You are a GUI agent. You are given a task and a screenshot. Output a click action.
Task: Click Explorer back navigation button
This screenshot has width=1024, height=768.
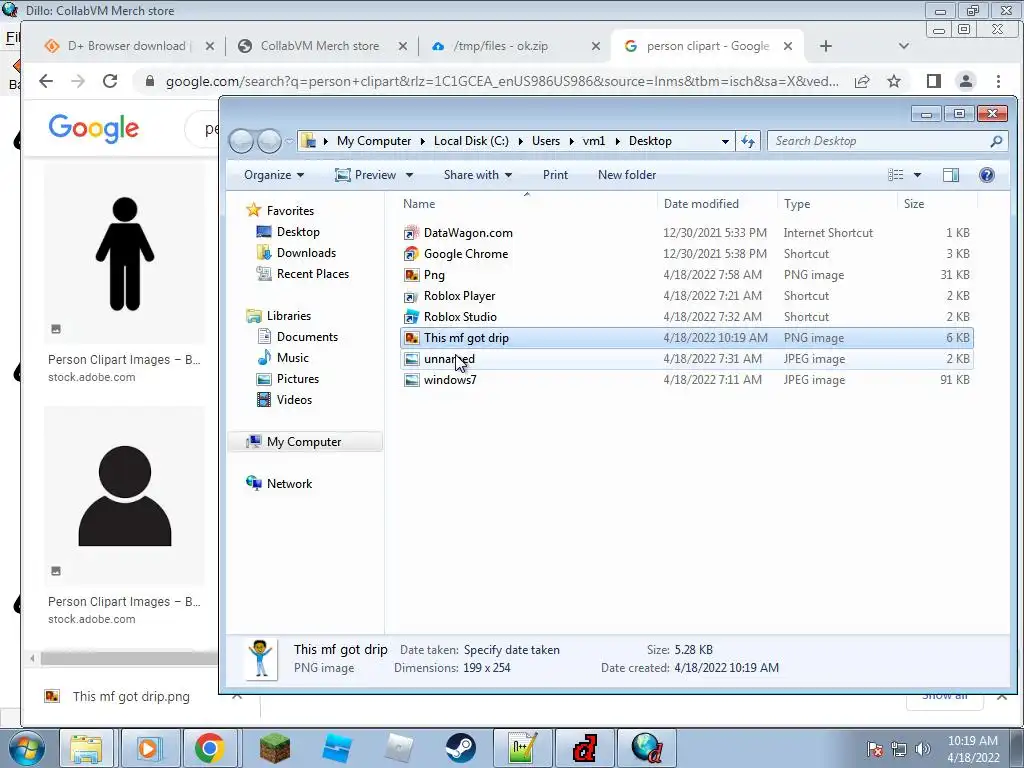(242, 141)
